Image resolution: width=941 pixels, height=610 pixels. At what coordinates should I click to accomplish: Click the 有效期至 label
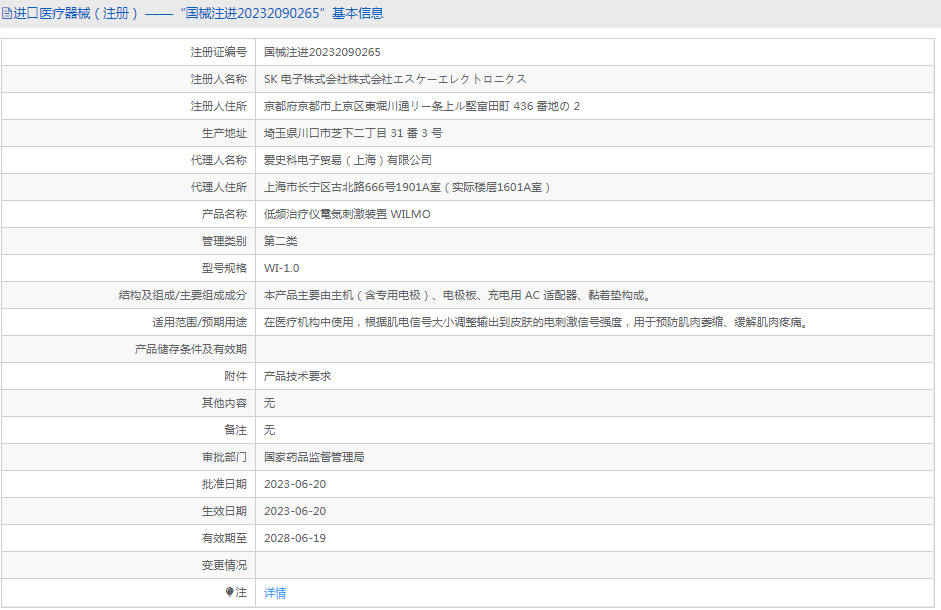224,539
